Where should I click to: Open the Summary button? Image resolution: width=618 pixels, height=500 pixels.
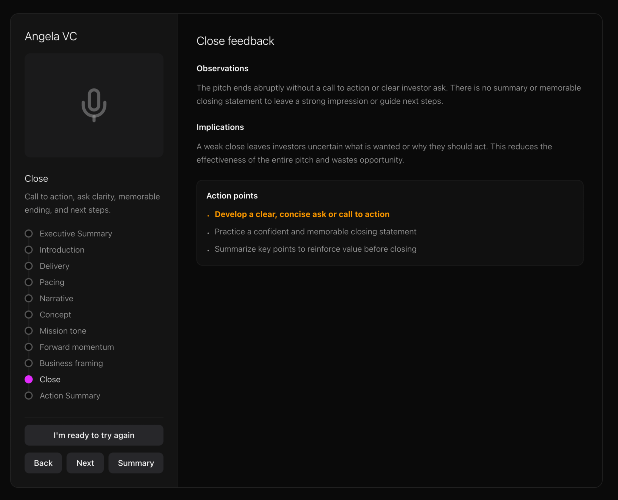[x=136, y=463]
